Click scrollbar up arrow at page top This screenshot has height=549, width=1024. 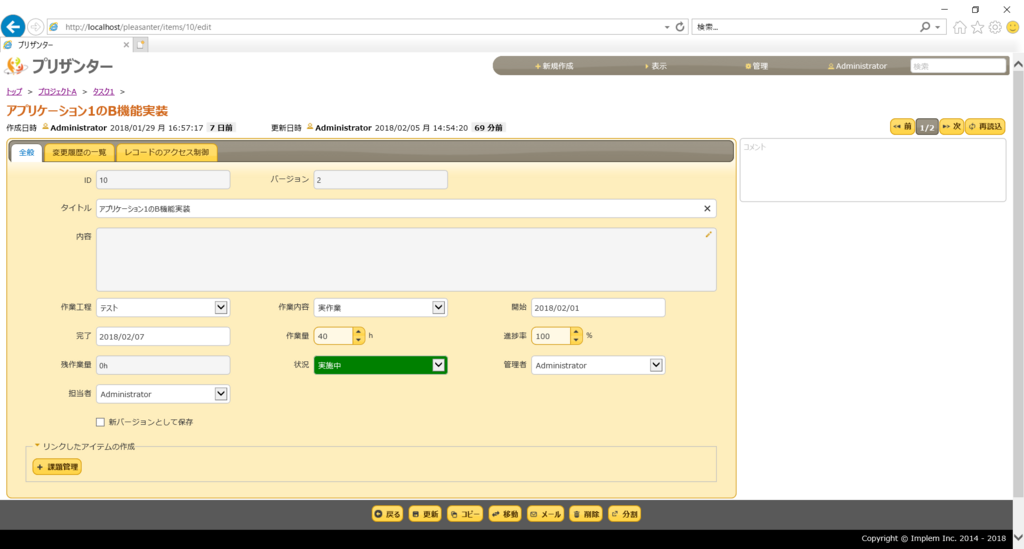click(x=1018, y=65)
